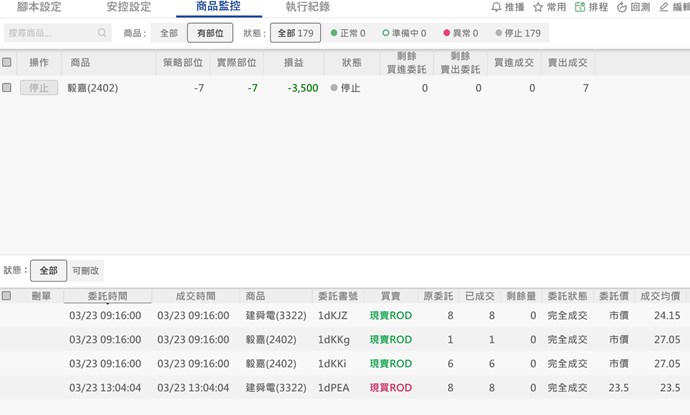The height and width of the screenshot is (415, 690).
Task: Select the 可刪改 order status filter
Action: [86, 270]
